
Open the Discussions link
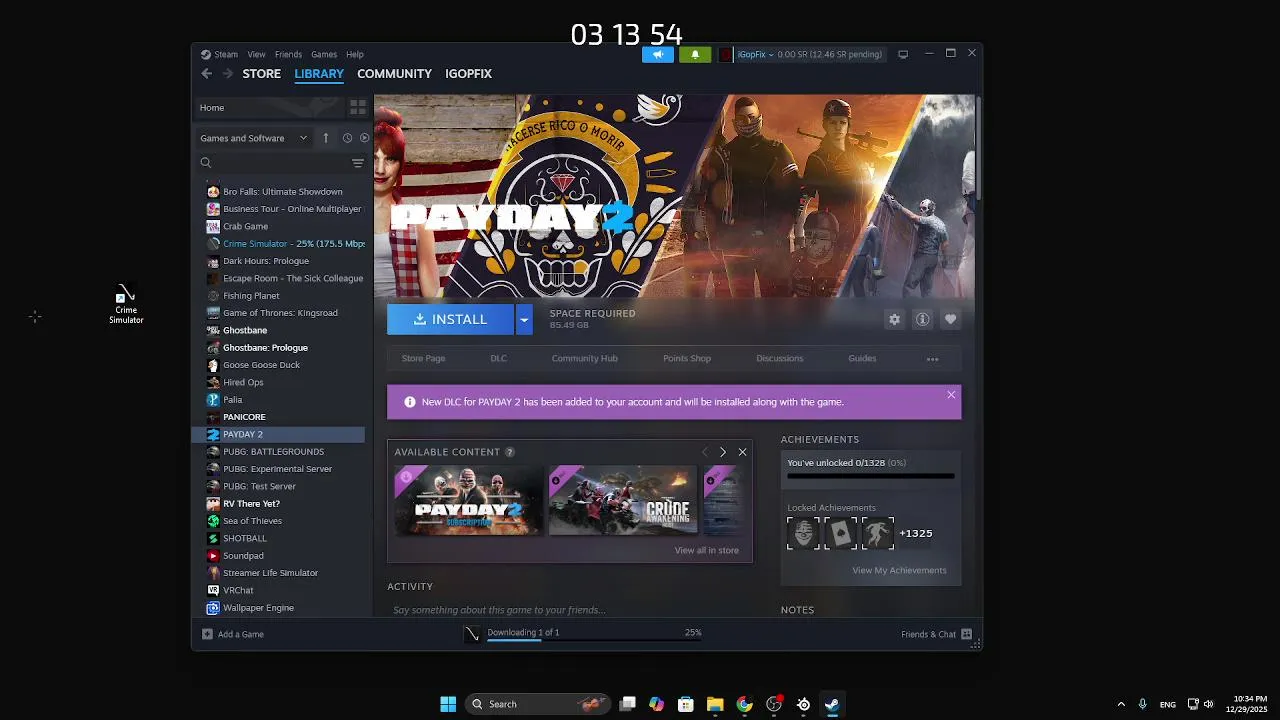[x=779, y=358]
